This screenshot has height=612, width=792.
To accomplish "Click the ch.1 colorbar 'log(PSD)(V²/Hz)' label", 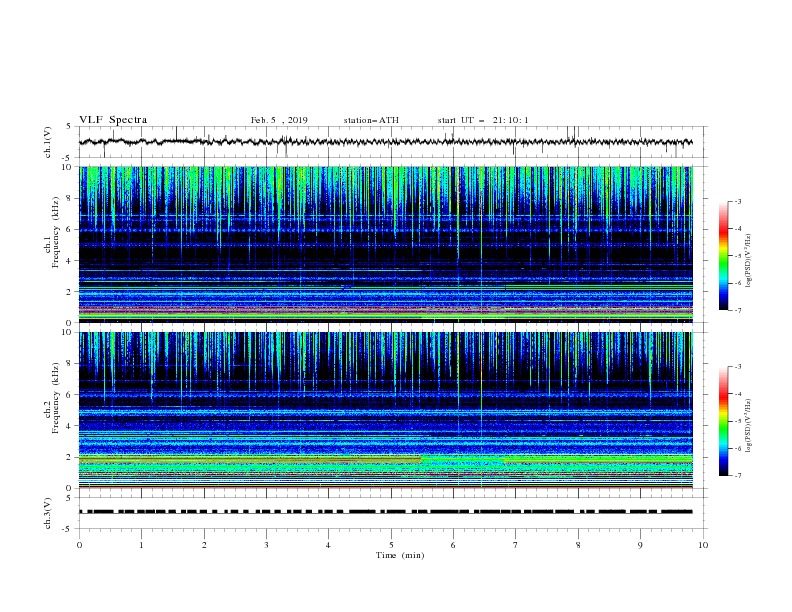I will click(749, 261).
